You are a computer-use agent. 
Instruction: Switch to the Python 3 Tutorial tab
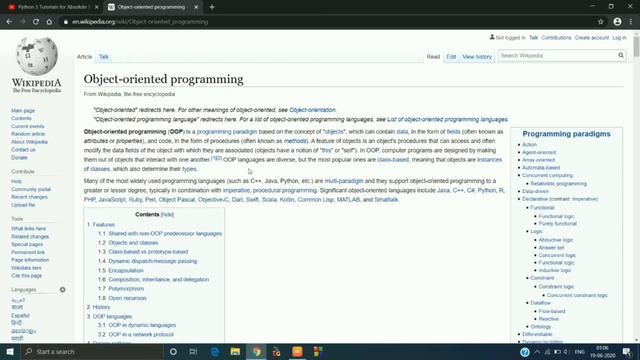(52, 7)
